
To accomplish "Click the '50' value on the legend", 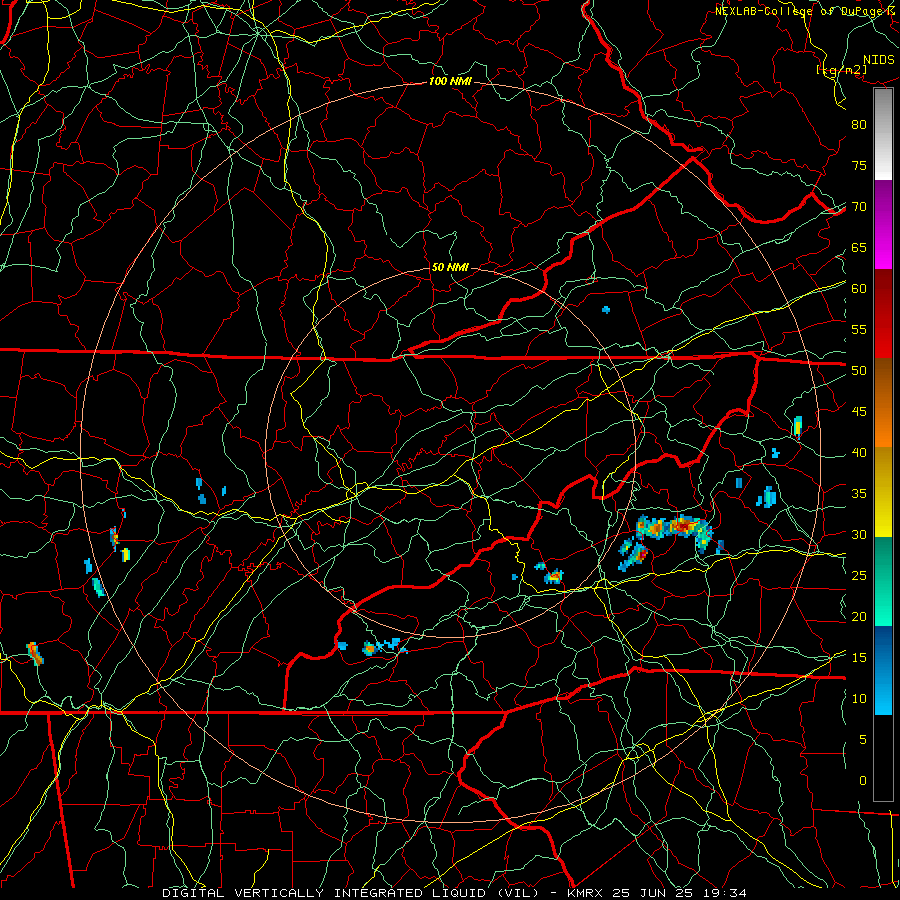I will (859, 371).
